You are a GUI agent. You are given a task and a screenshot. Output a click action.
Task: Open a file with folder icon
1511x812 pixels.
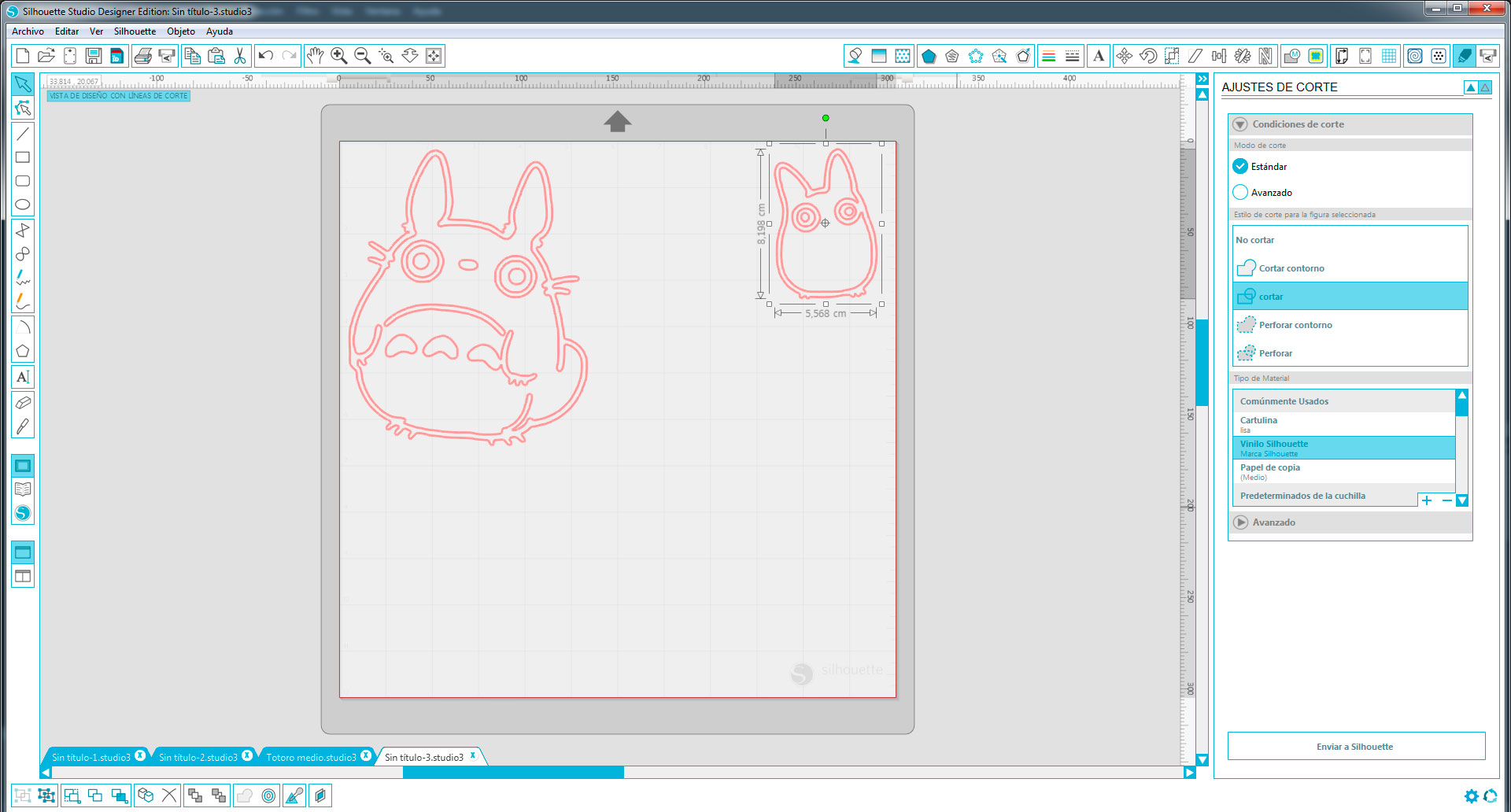click(46, 56)
